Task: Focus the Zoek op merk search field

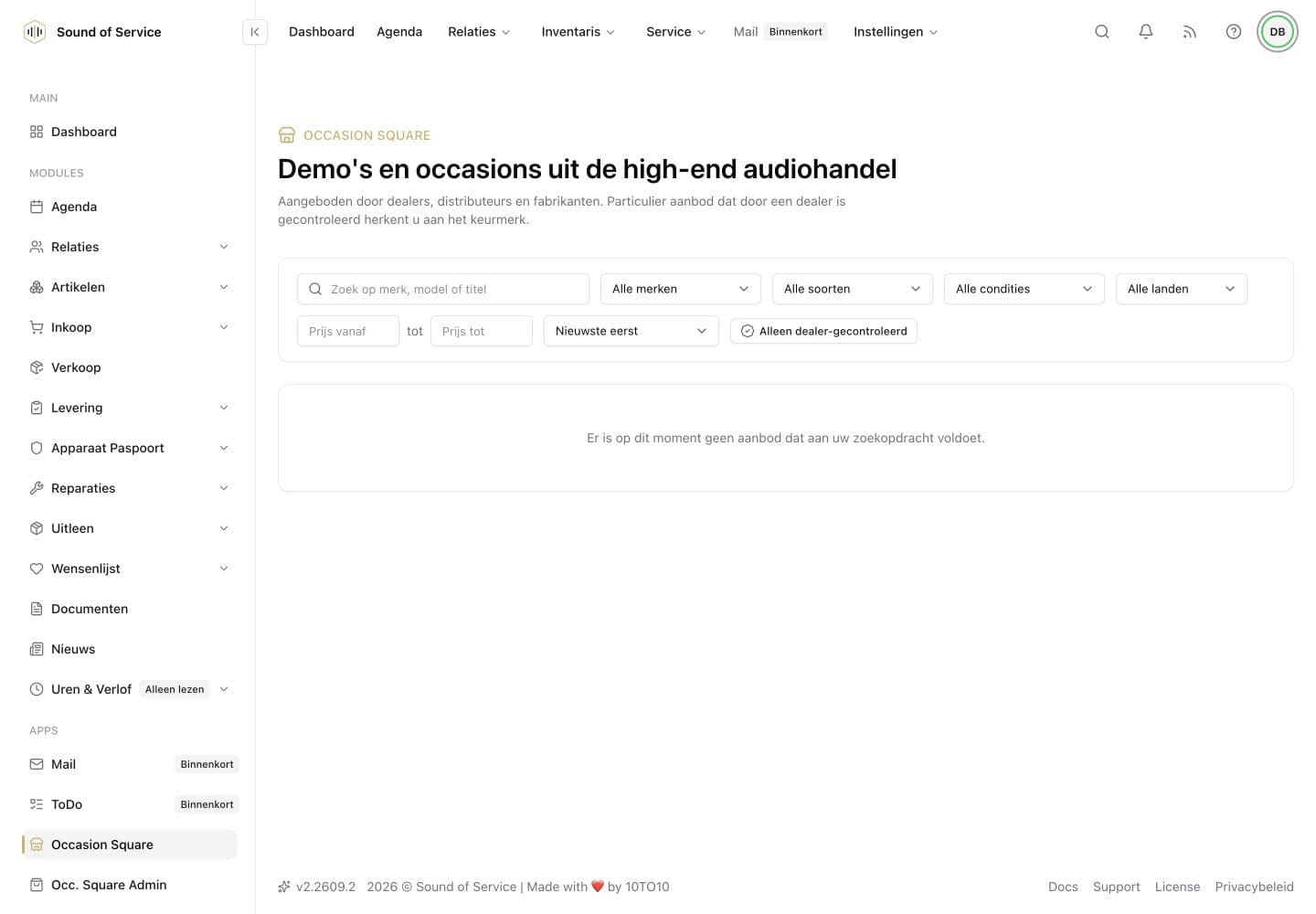Action: 443,289
